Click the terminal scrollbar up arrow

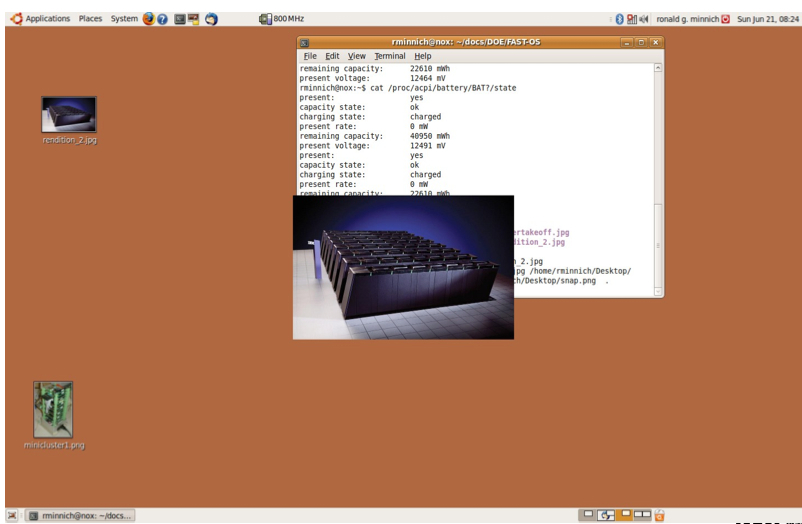(658, 68)
